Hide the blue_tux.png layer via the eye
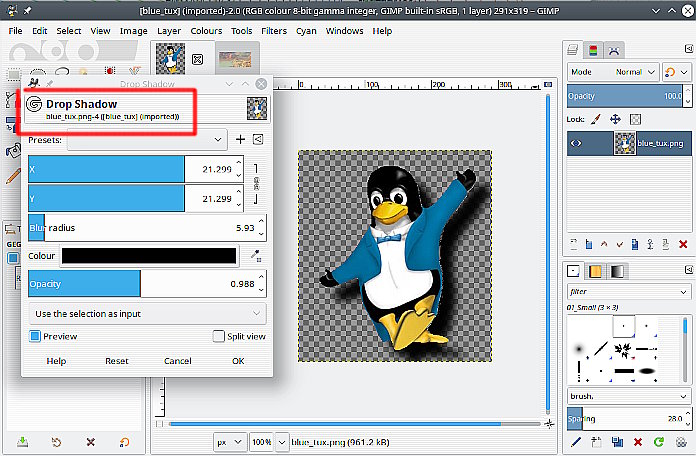 coord(576,143)
